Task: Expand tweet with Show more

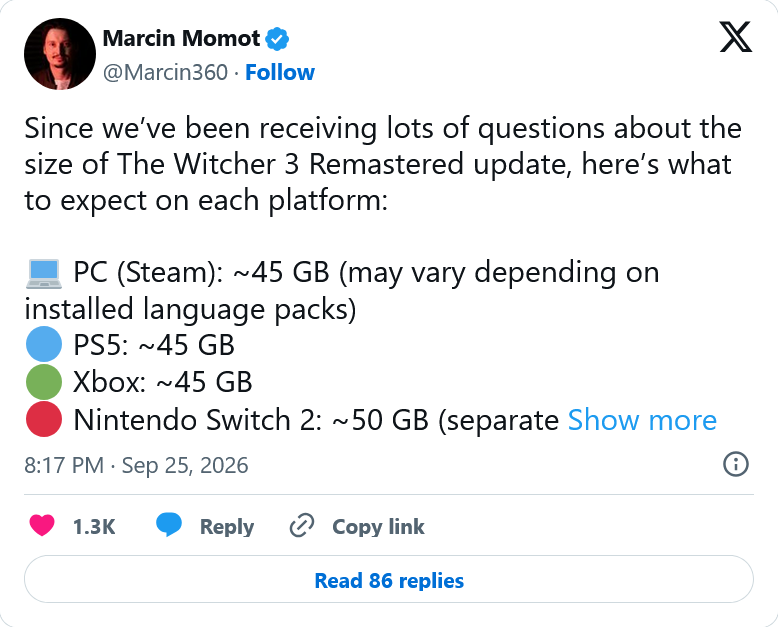Action: click(x=642, y=420)
